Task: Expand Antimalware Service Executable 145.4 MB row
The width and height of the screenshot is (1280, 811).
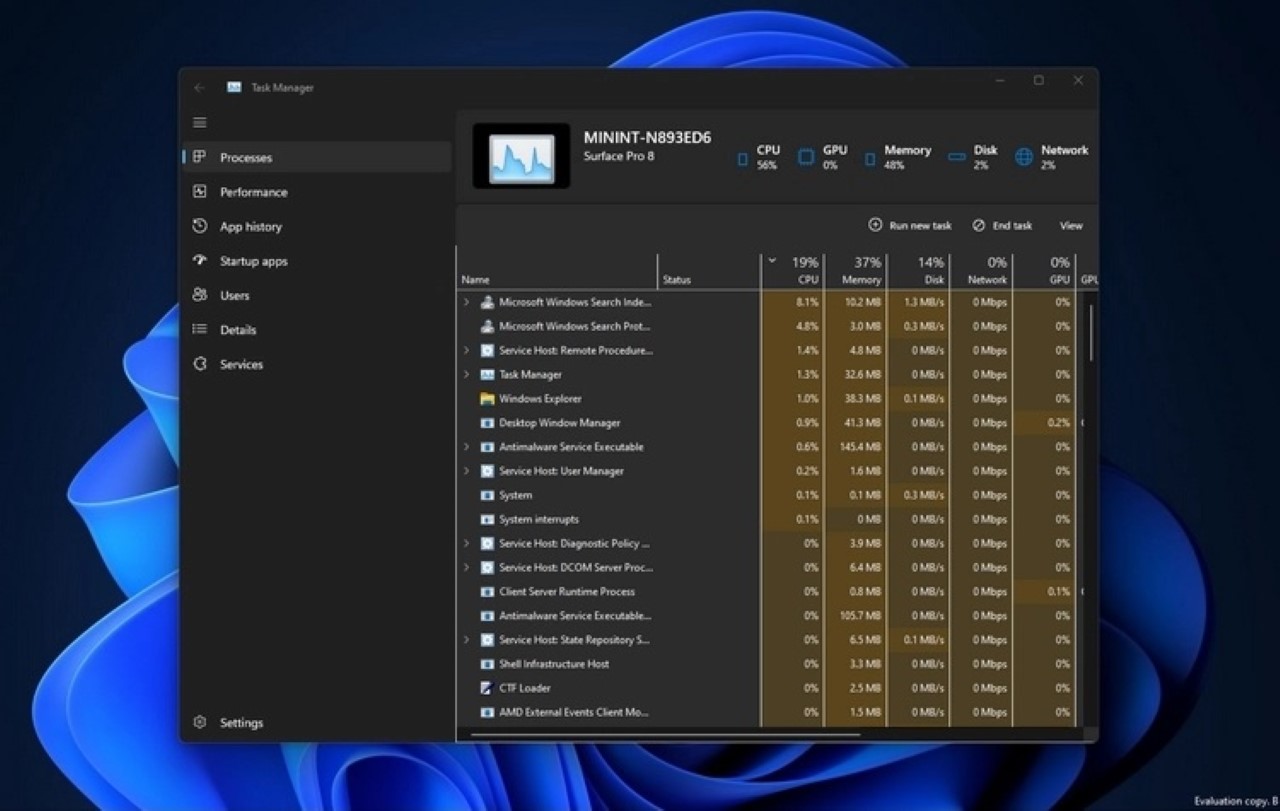Action: click(466, 447)
